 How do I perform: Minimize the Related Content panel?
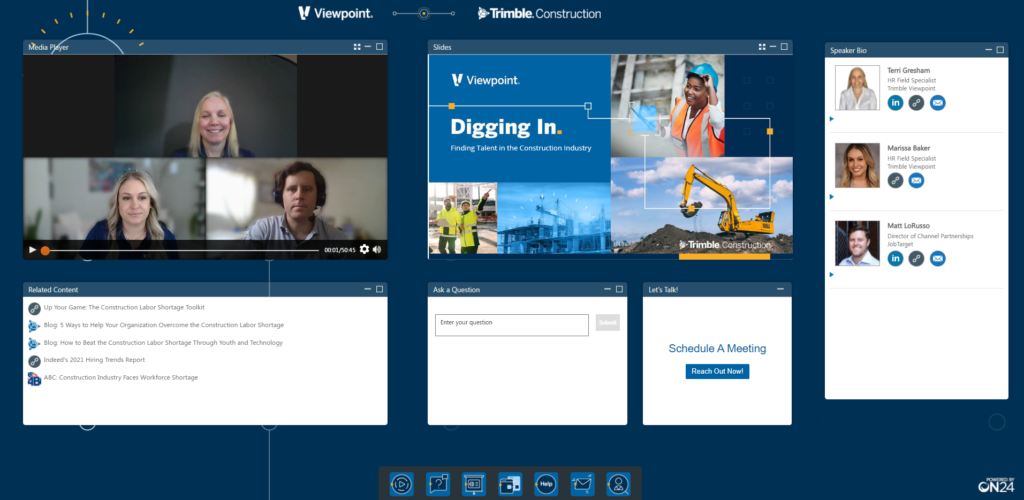(x=368, y=289)
